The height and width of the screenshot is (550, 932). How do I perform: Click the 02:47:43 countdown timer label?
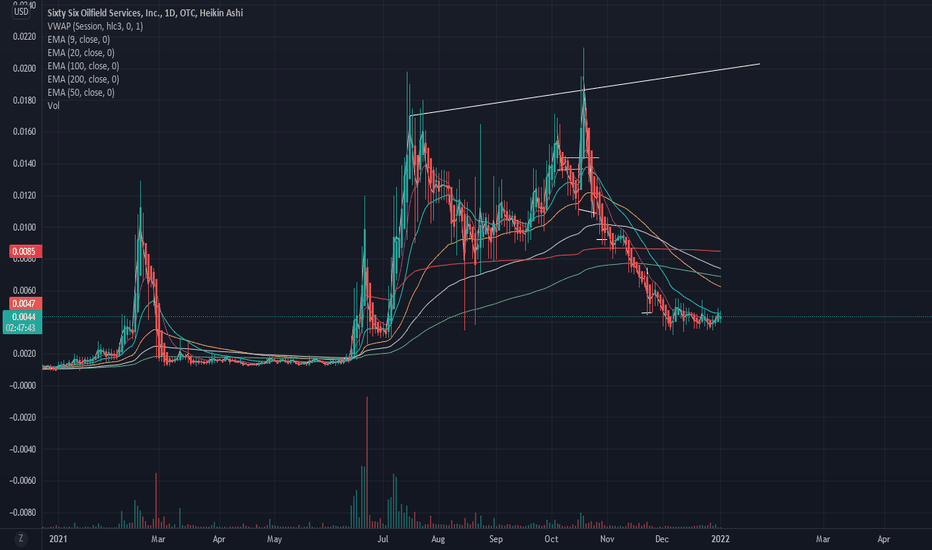point(21,328)
